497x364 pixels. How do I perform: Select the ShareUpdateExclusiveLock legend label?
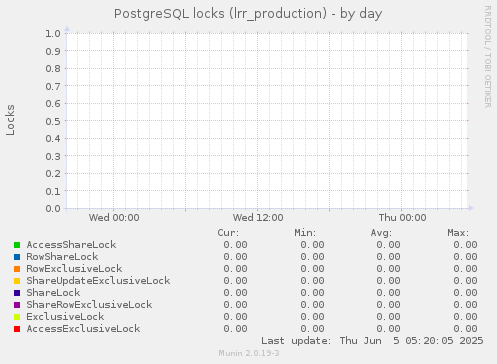pos(98,281)
